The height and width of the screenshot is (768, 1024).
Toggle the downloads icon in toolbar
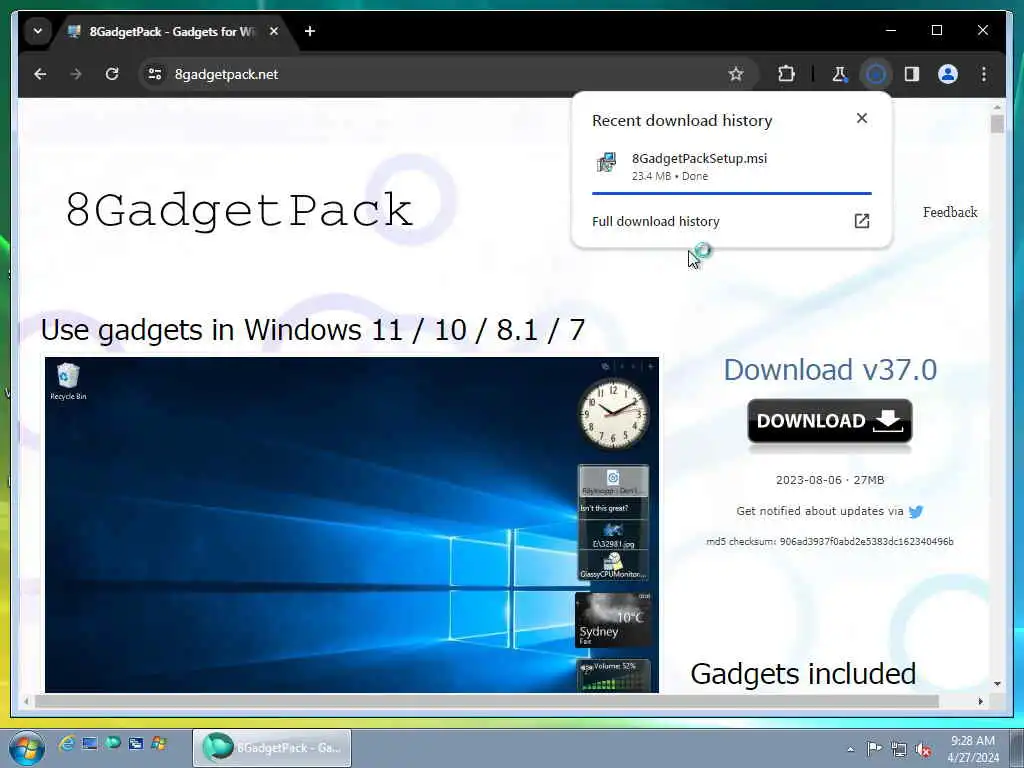876,74
